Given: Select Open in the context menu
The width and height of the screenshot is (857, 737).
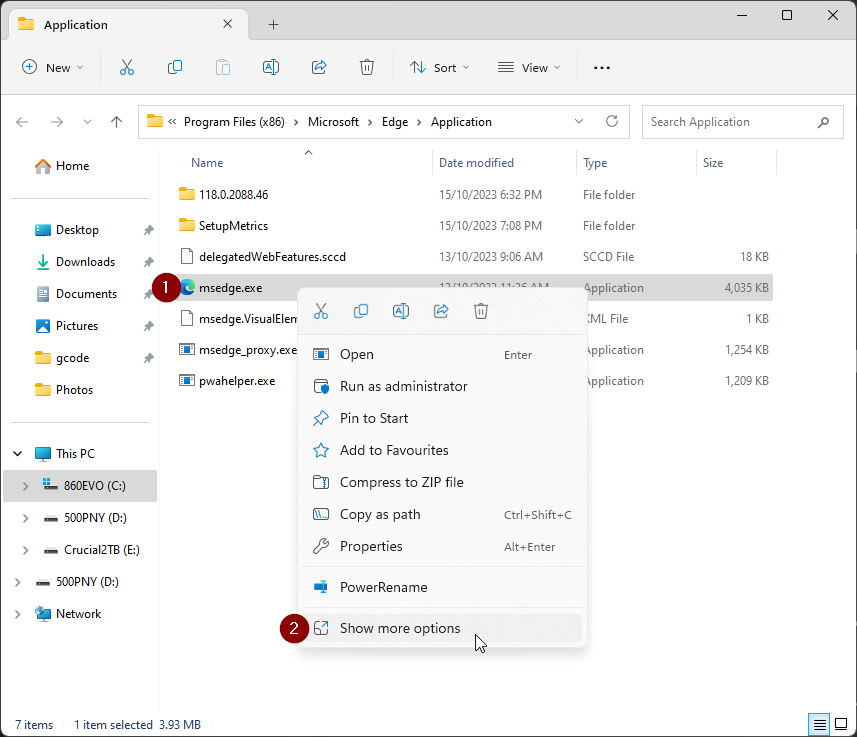Looking at the screenshot, I should click(442, 354).
